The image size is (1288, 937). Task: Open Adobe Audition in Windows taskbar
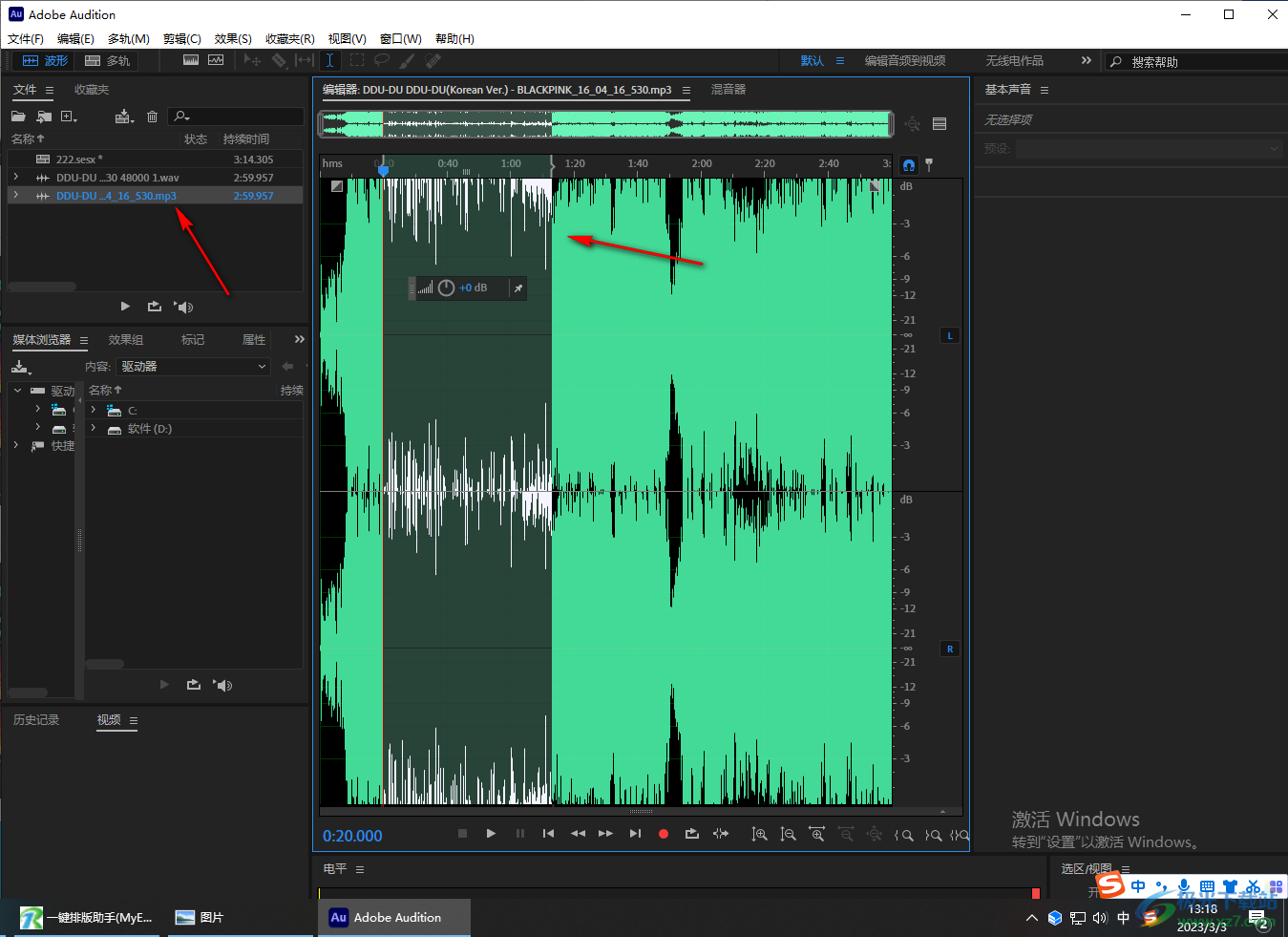[394, 917]
